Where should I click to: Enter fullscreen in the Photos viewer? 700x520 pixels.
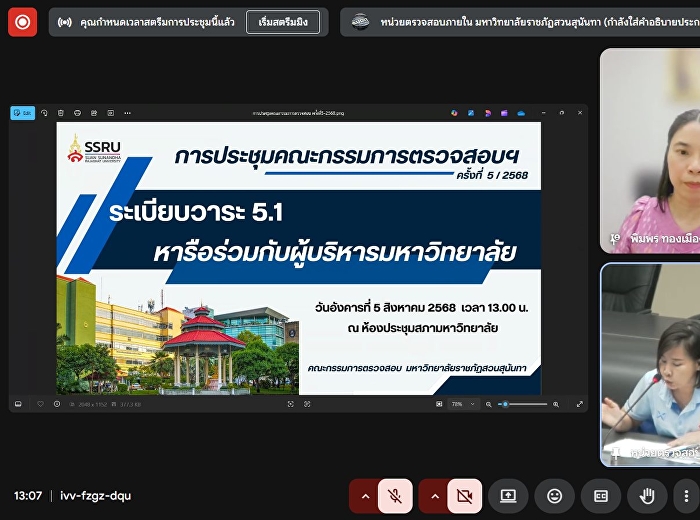[579, 404]
